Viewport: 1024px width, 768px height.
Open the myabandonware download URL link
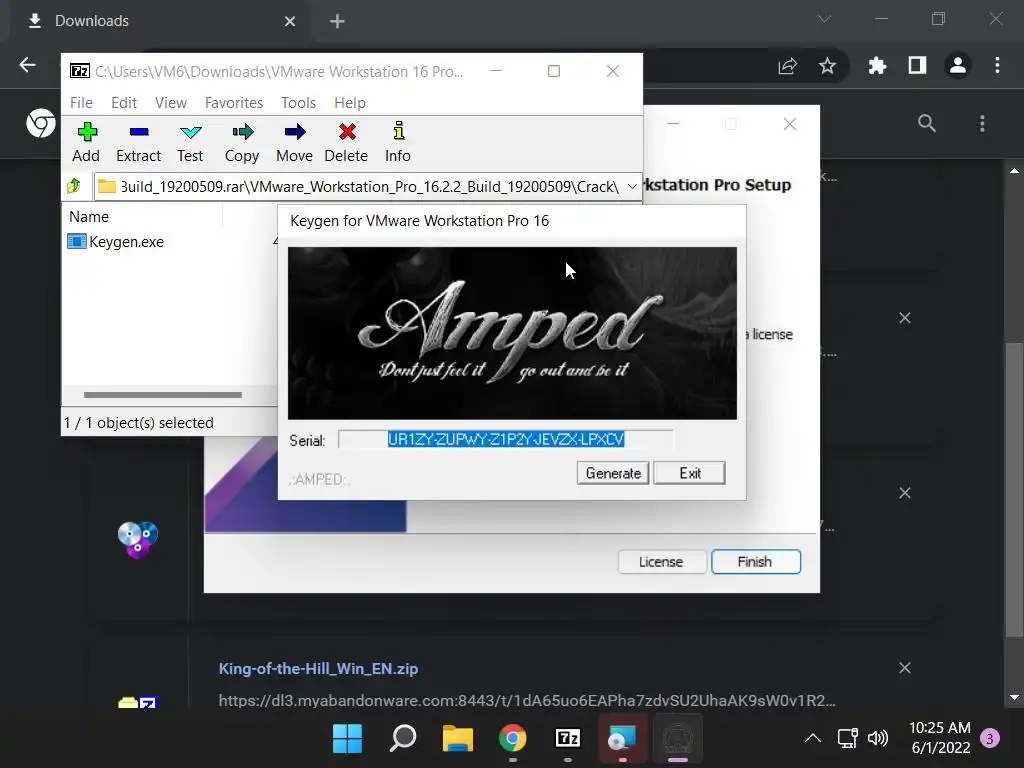tap(527, 701)
